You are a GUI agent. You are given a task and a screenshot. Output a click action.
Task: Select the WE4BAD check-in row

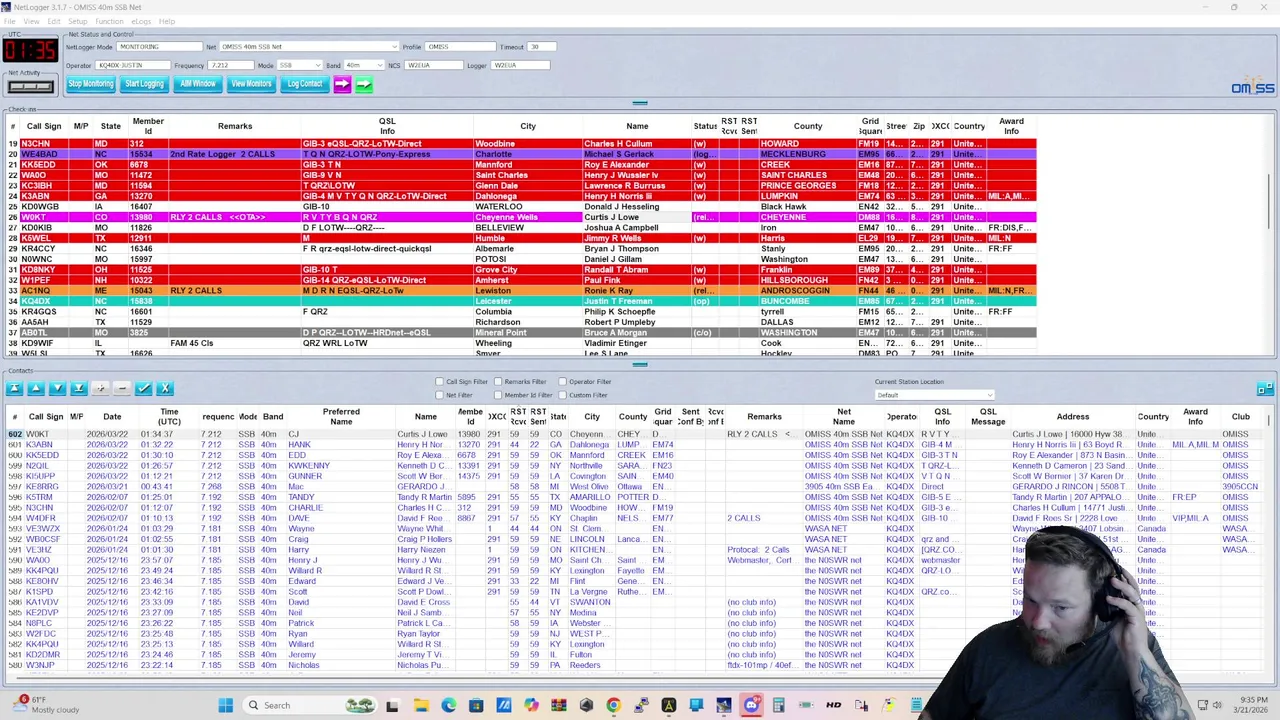520,154
